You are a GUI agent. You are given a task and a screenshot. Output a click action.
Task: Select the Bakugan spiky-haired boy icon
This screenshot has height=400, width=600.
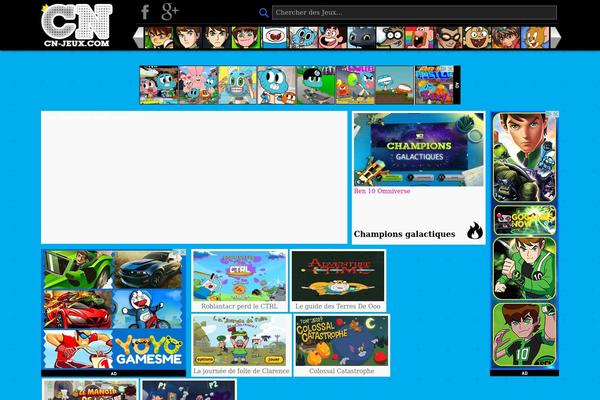pos(506,38)
